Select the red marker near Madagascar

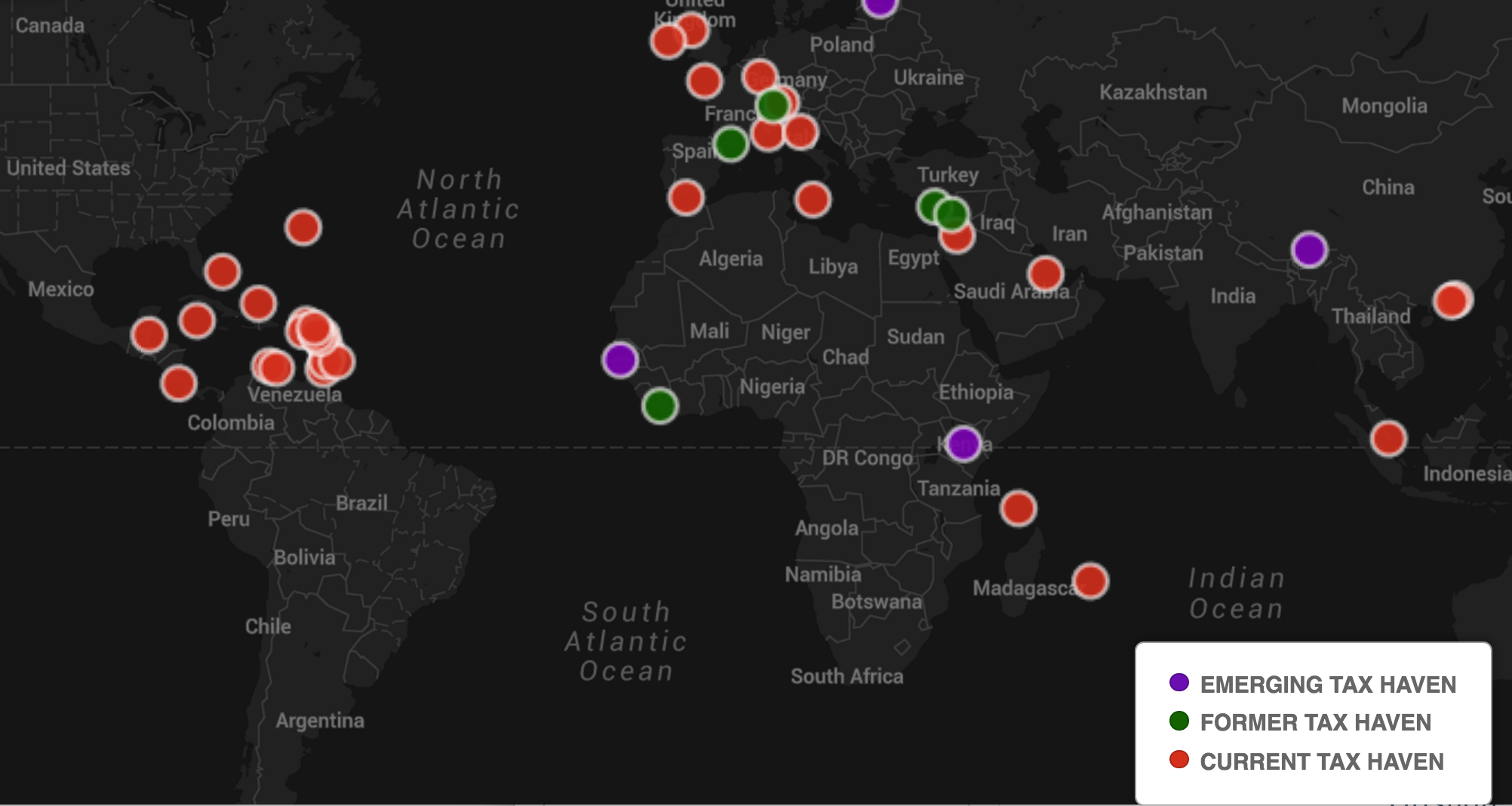coord(1092,580)
